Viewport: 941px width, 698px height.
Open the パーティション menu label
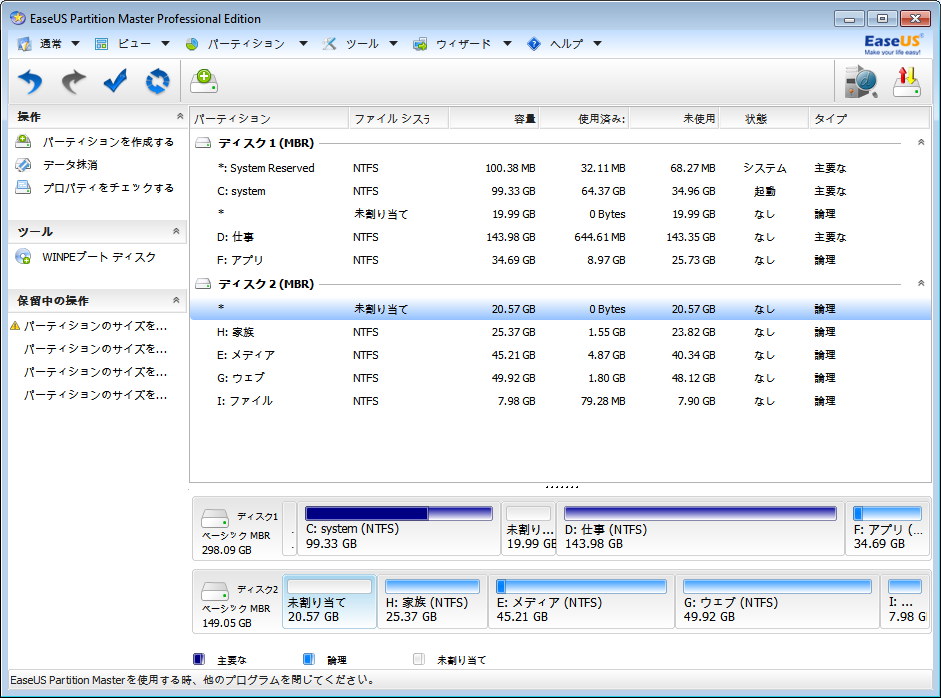[x=246, y=44]
